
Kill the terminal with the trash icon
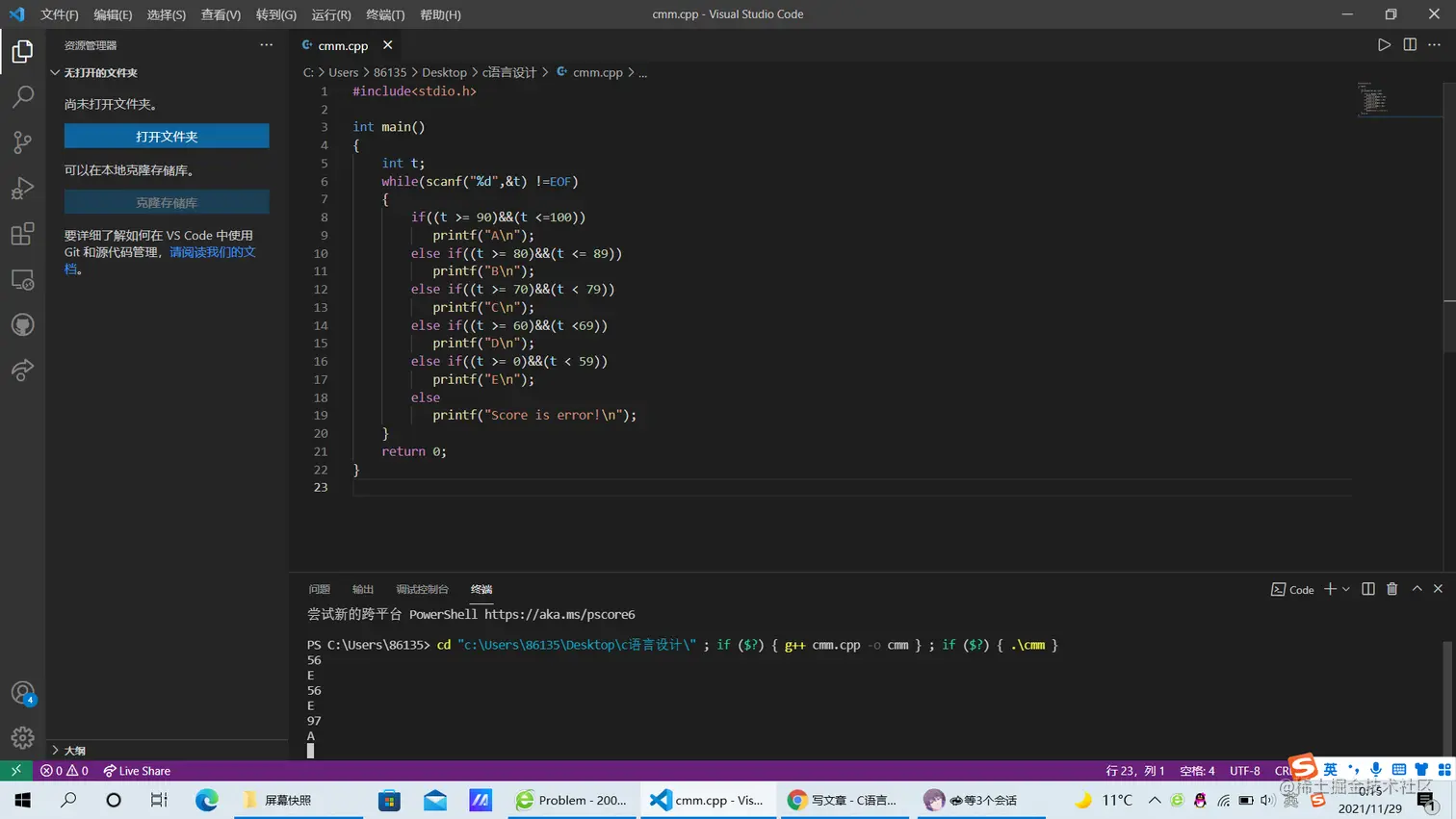pyautogui.click(x=1391, y=589)
